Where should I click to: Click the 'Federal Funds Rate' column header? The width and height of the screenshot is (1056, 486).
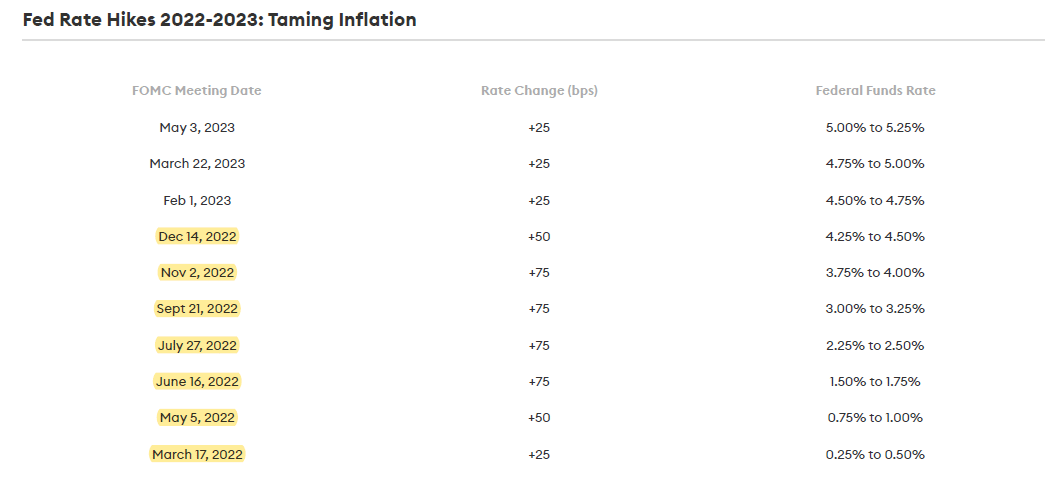(x=875, y=91)
